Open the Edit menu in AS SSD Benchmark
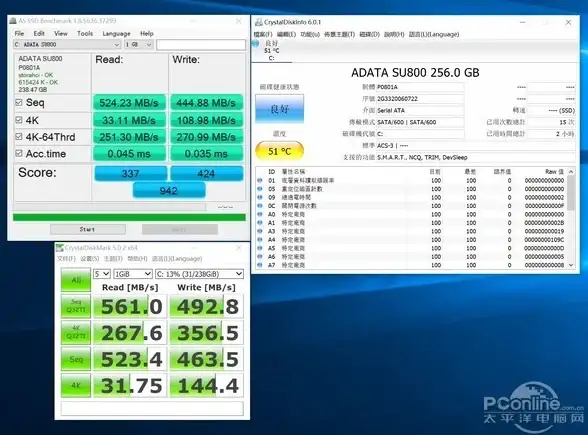This screenshot has width=588, height=435. pos(39,33)
